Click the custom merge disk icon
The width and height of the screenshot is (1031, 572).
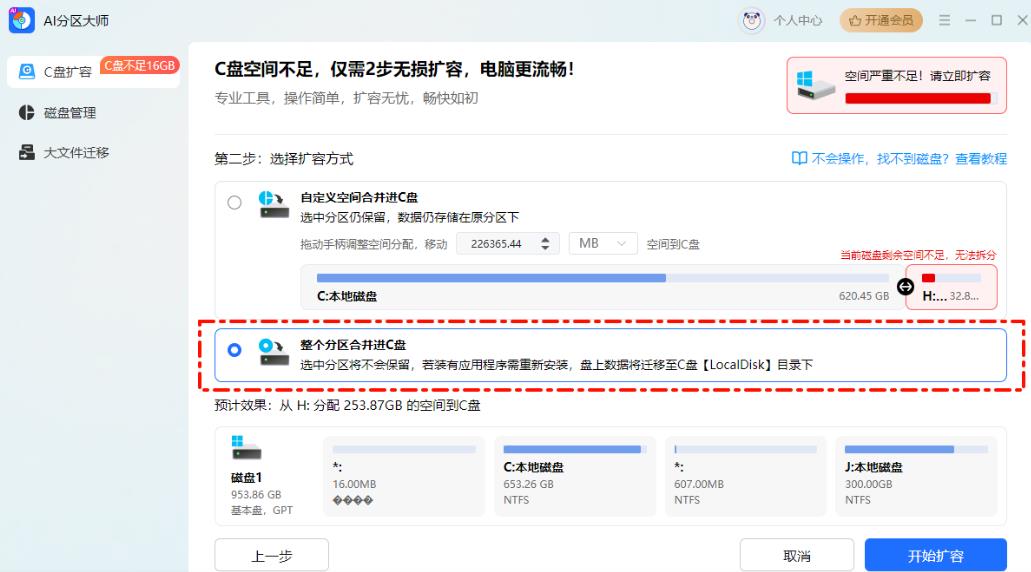coord(274,204)
